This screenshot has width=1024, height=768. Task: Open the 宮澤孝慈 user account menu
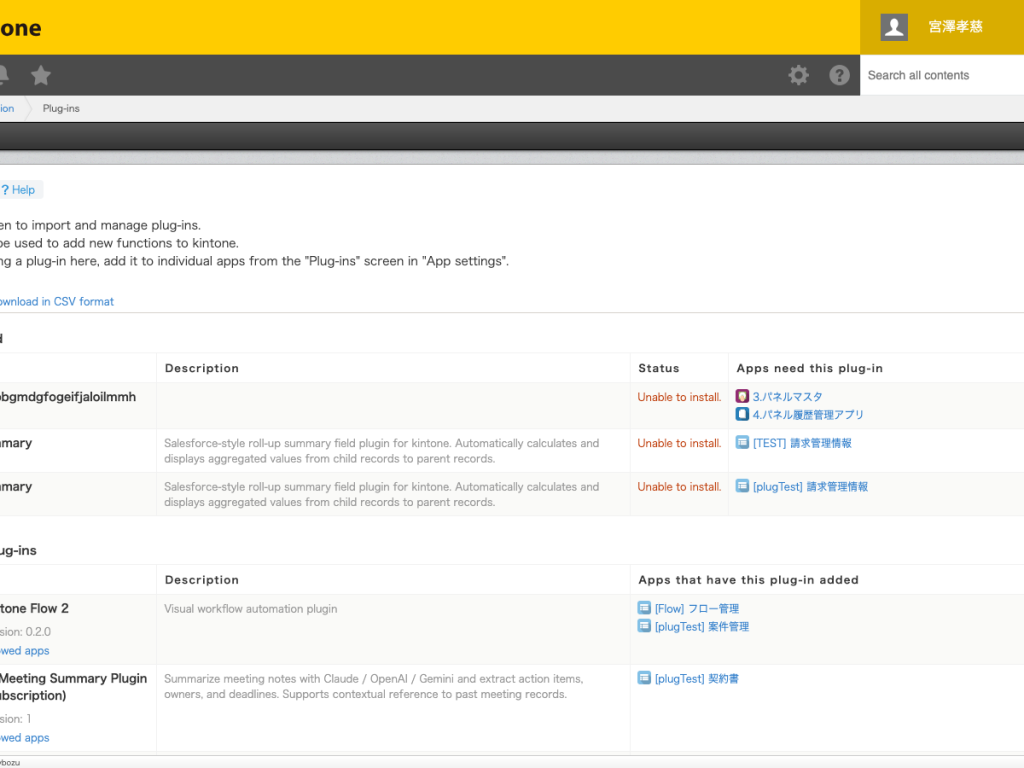tap(955, 27)
